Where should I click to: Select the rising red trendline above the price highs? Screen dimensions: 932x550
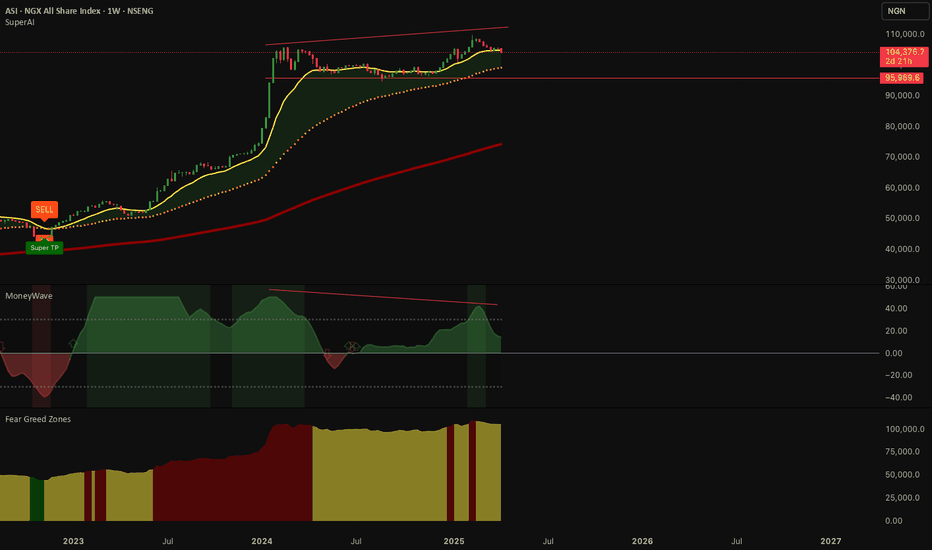click(x=386, y=36)
